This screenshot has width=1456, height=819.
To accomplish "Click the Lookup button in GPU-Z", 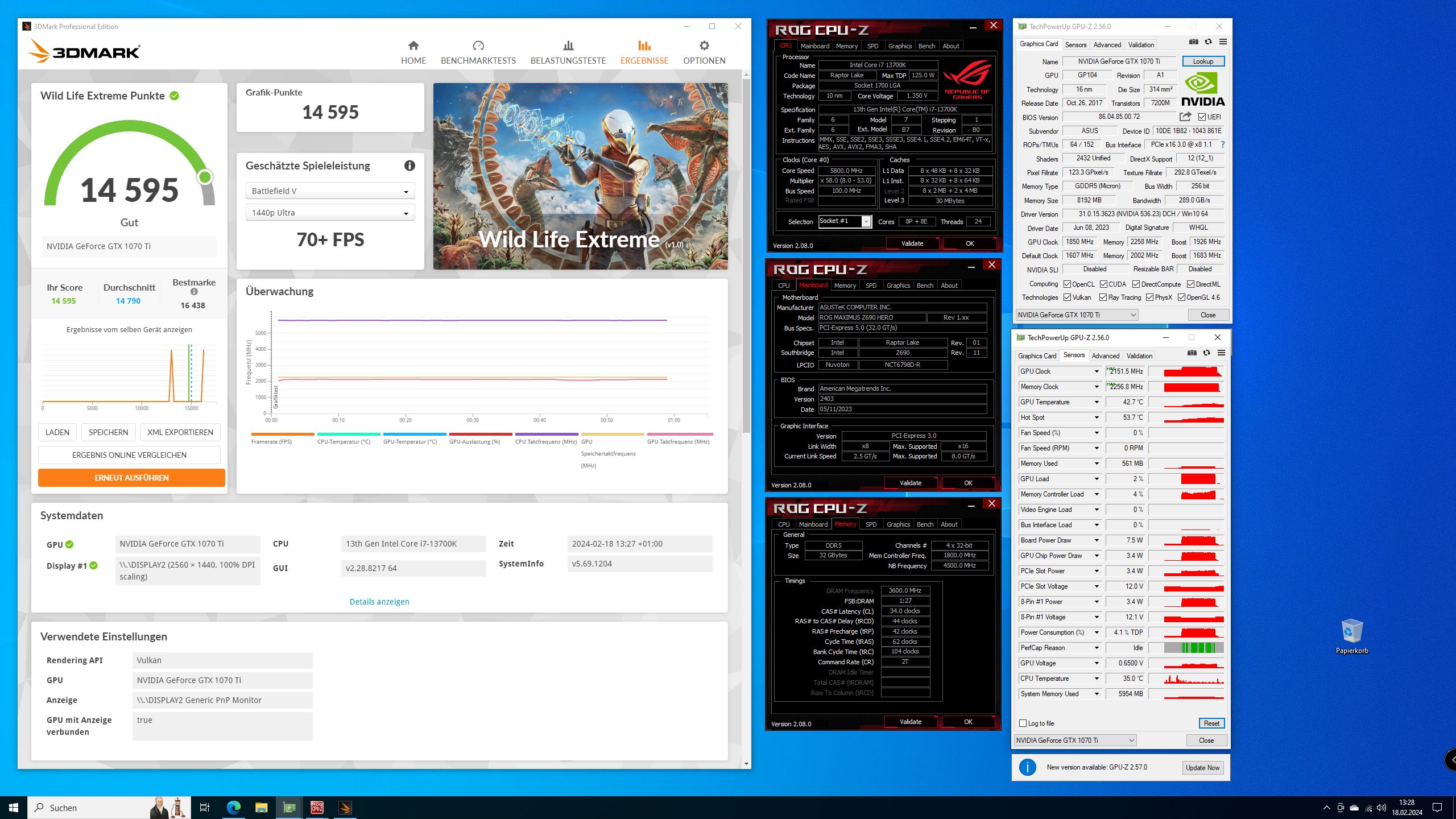I will click(1203, 61).
